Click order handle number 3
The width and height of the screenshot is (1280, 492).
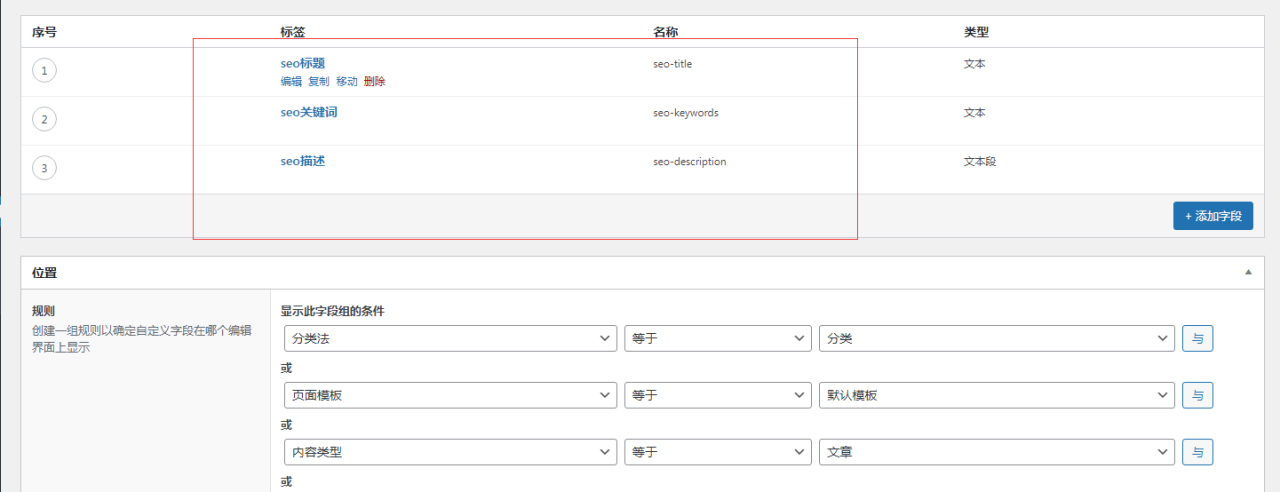(44, 168)
